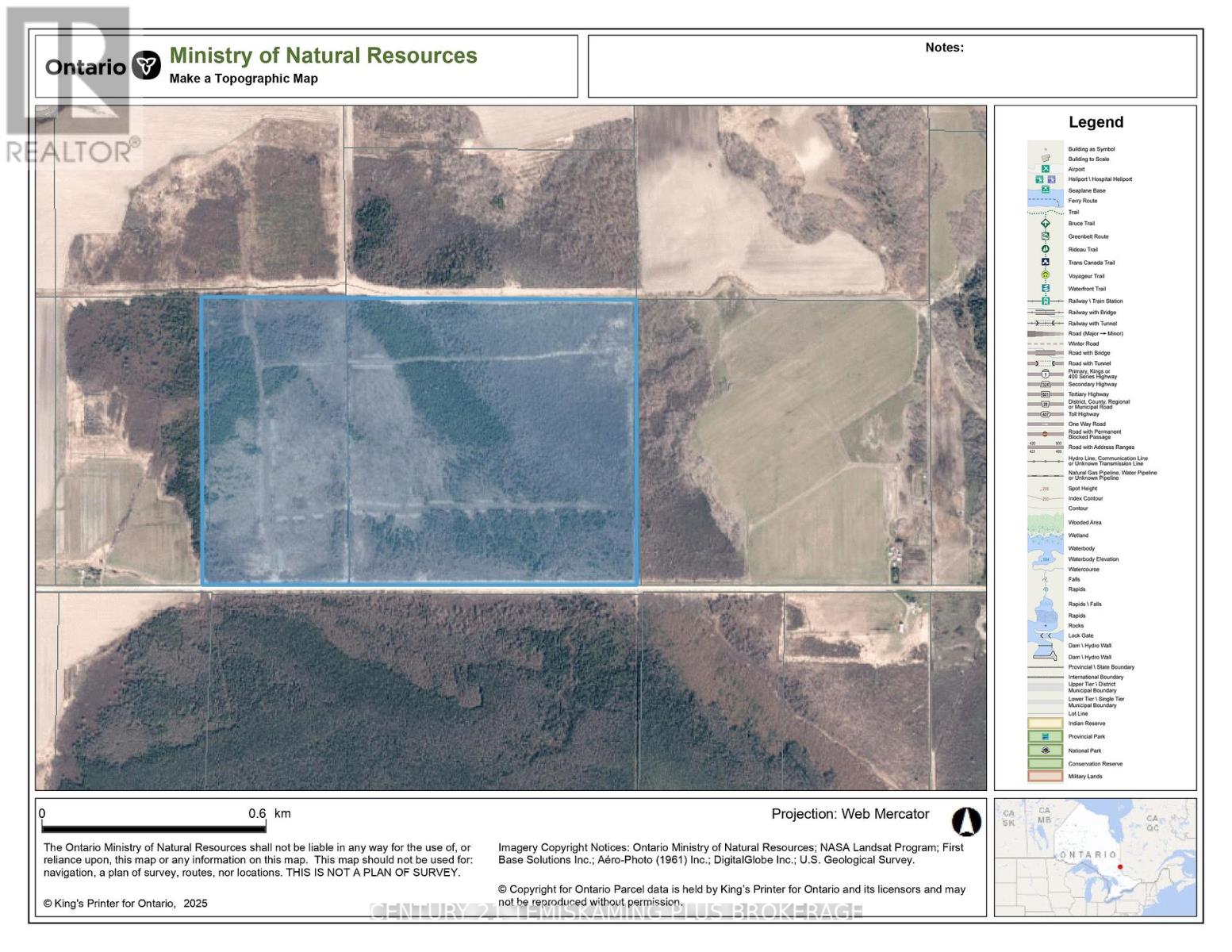
Task: Click the 'International Boundary' legend label
Action: [x=1095, y=677]
